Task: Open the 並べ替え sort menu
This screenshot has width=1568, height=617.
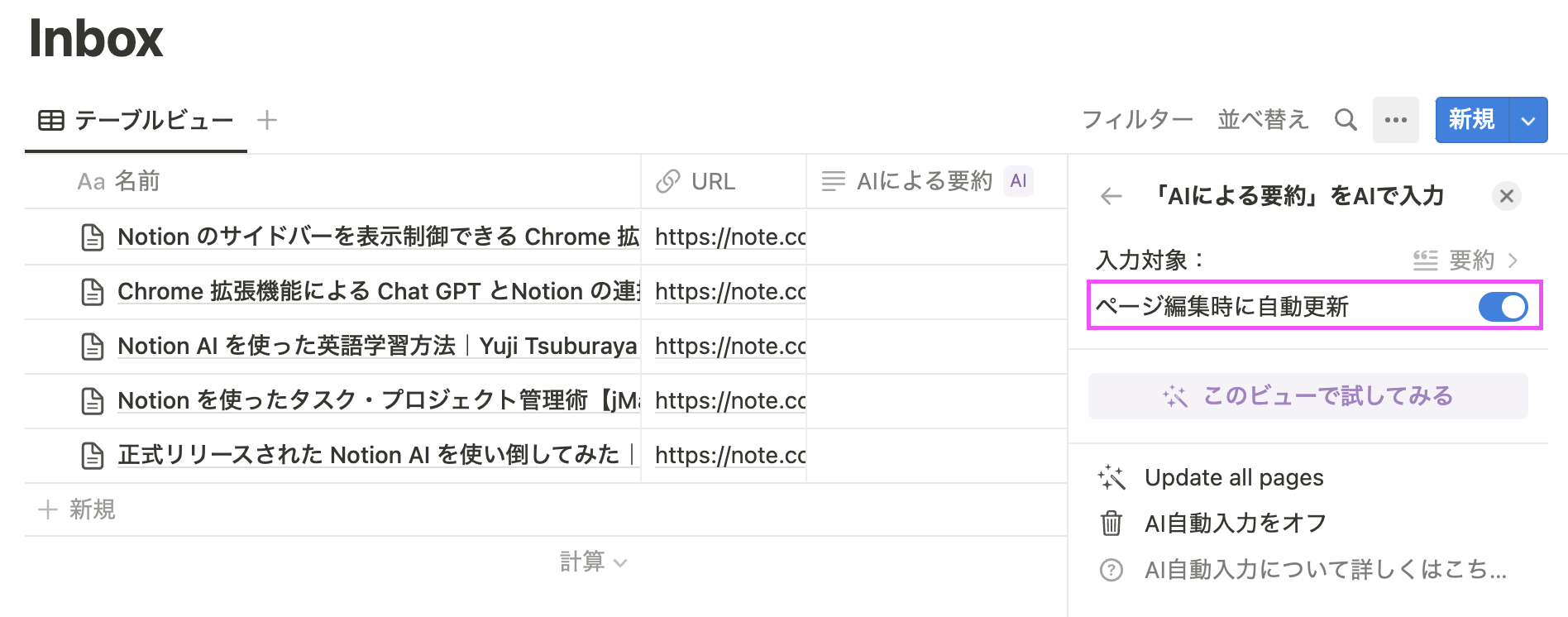Action: point(1263,120)
